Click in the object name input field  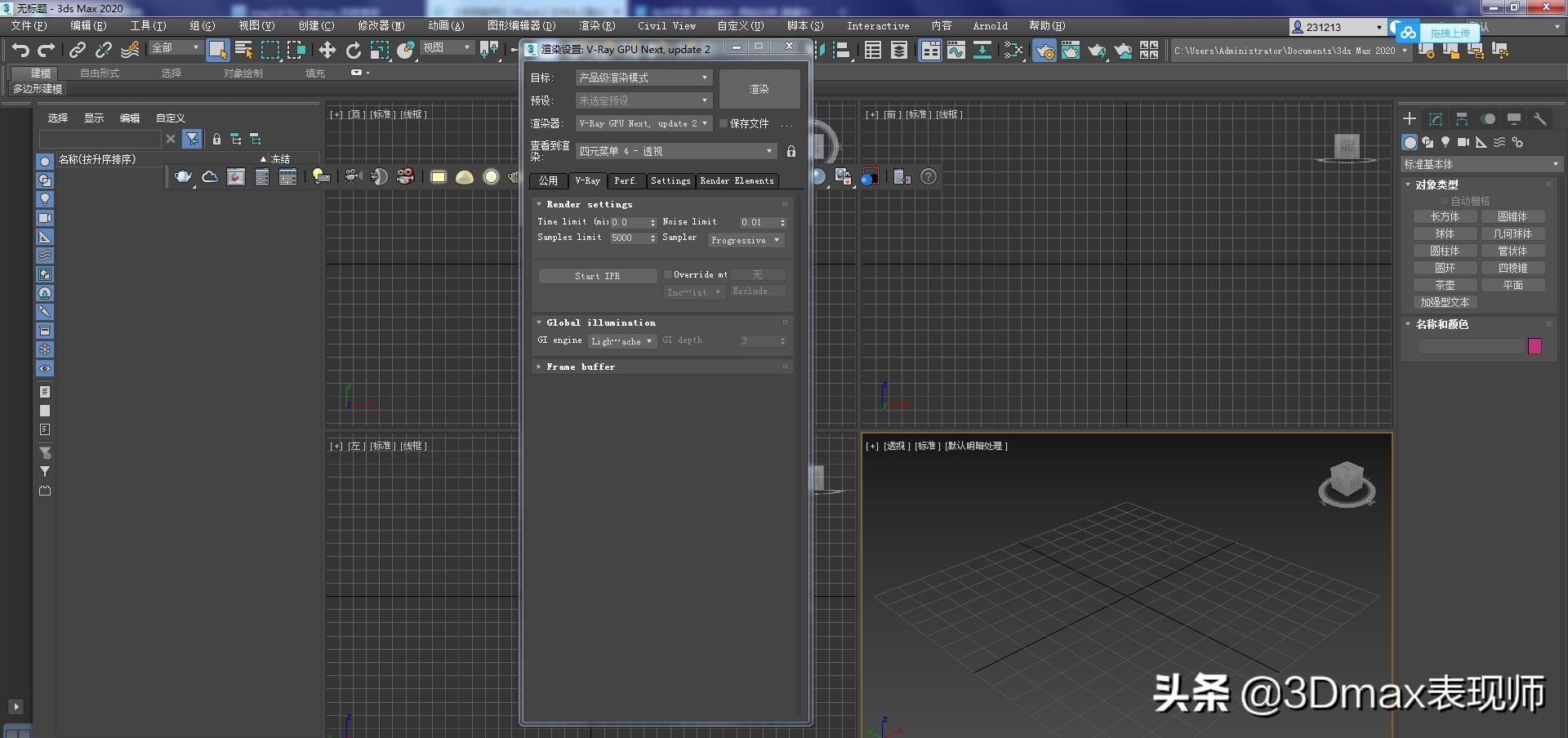coord(1470,346)
